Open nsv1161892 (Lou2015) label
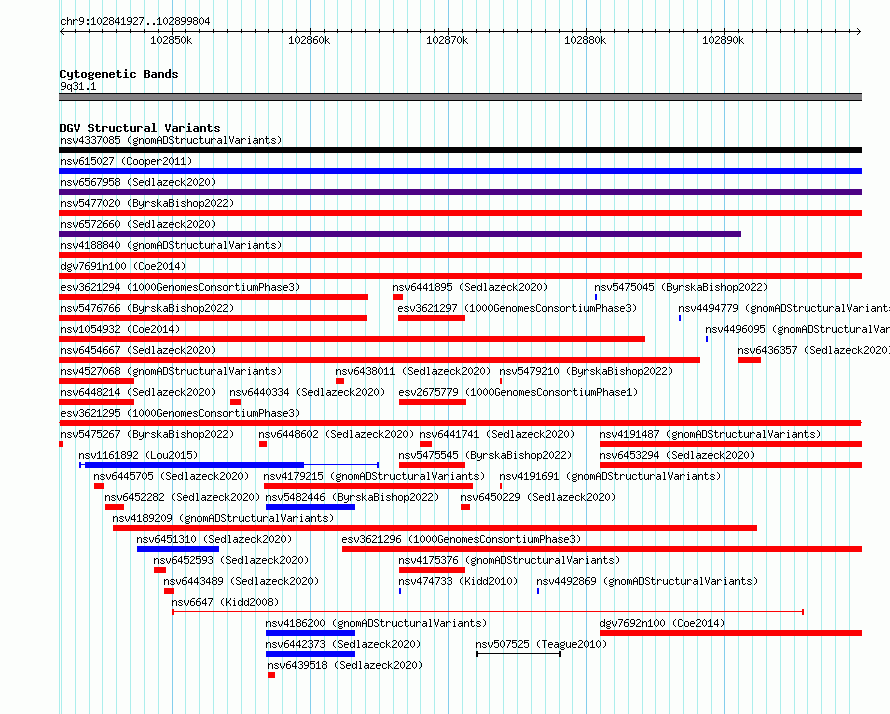890x714 pixels. pyautogui.click(x=138, y=455)
